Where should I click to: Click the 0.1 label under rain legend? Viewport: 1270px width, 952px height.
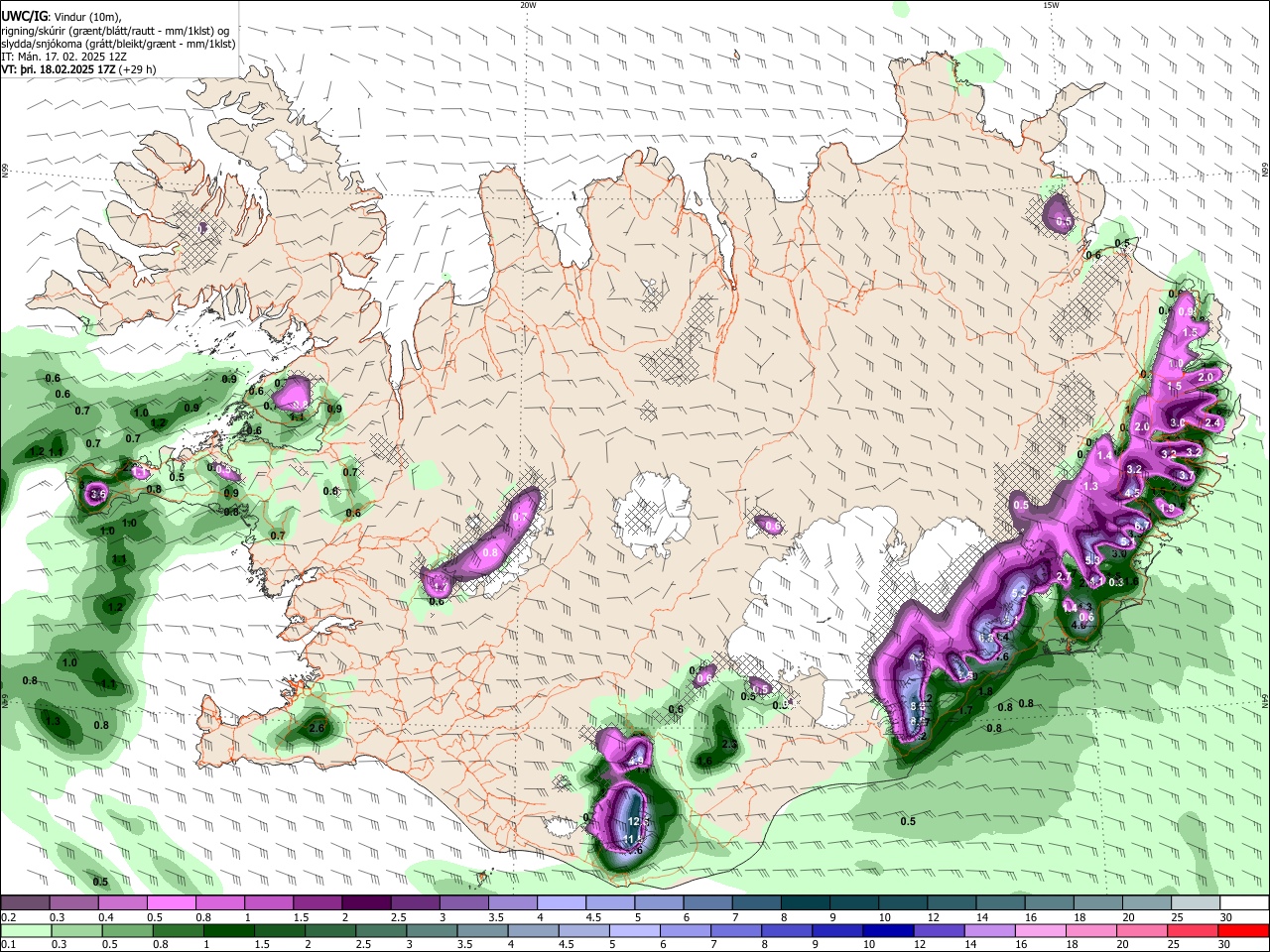(x=8, y=944)
